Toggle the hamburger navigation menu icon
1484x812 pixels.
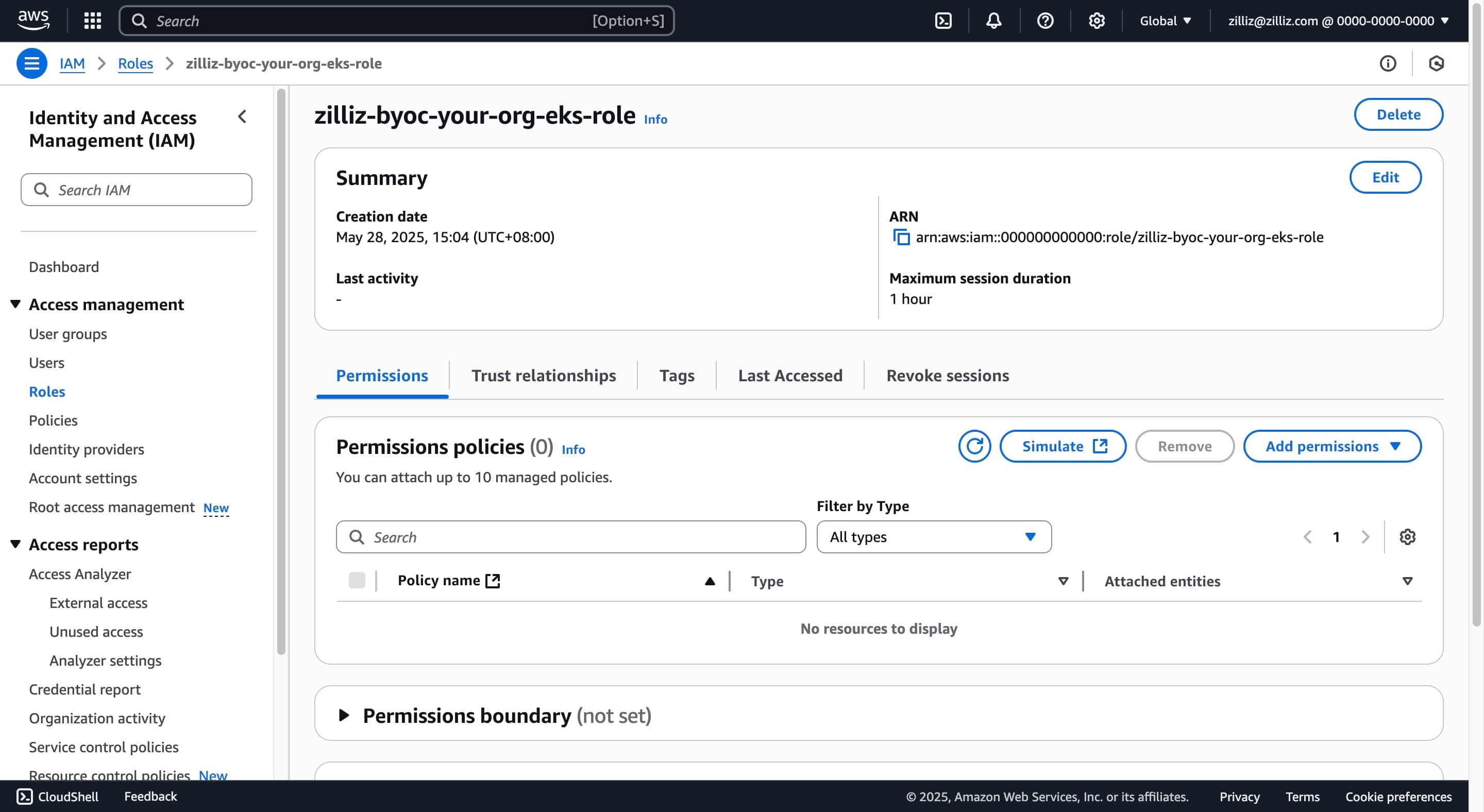pyautogui.click(x=31, y=63)
